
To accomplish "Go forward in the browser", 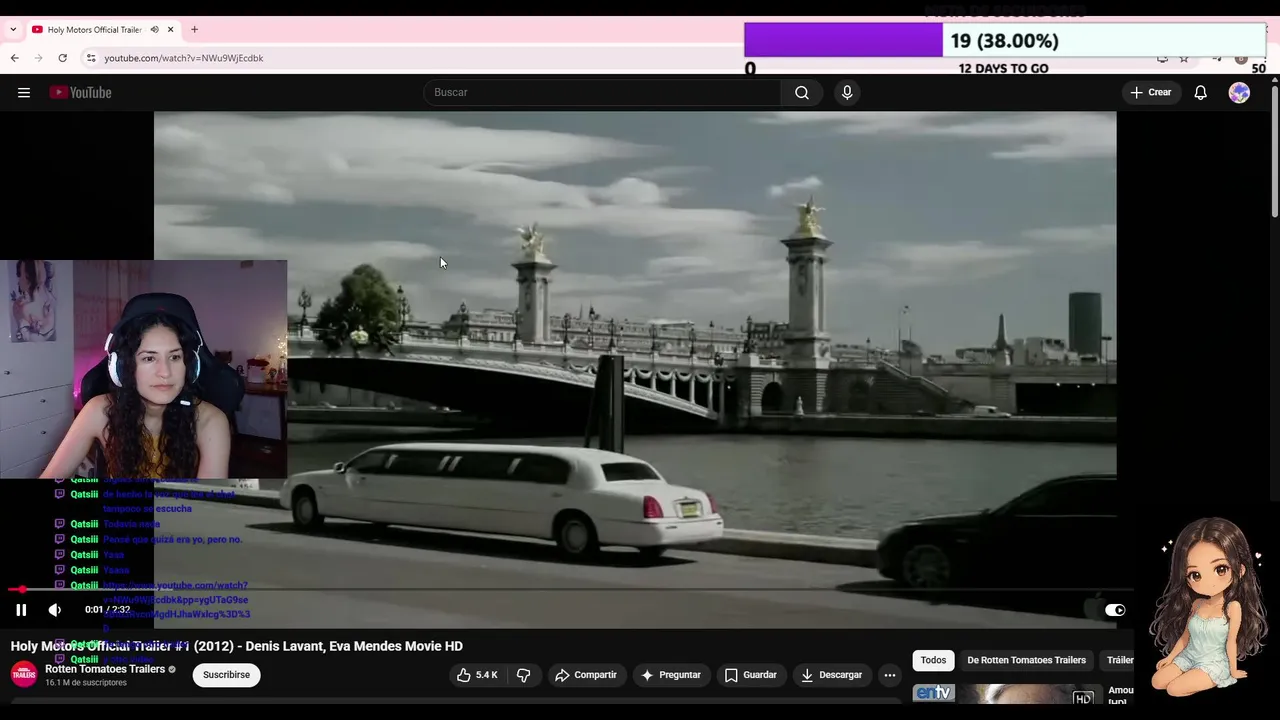I will pos(38,58).
